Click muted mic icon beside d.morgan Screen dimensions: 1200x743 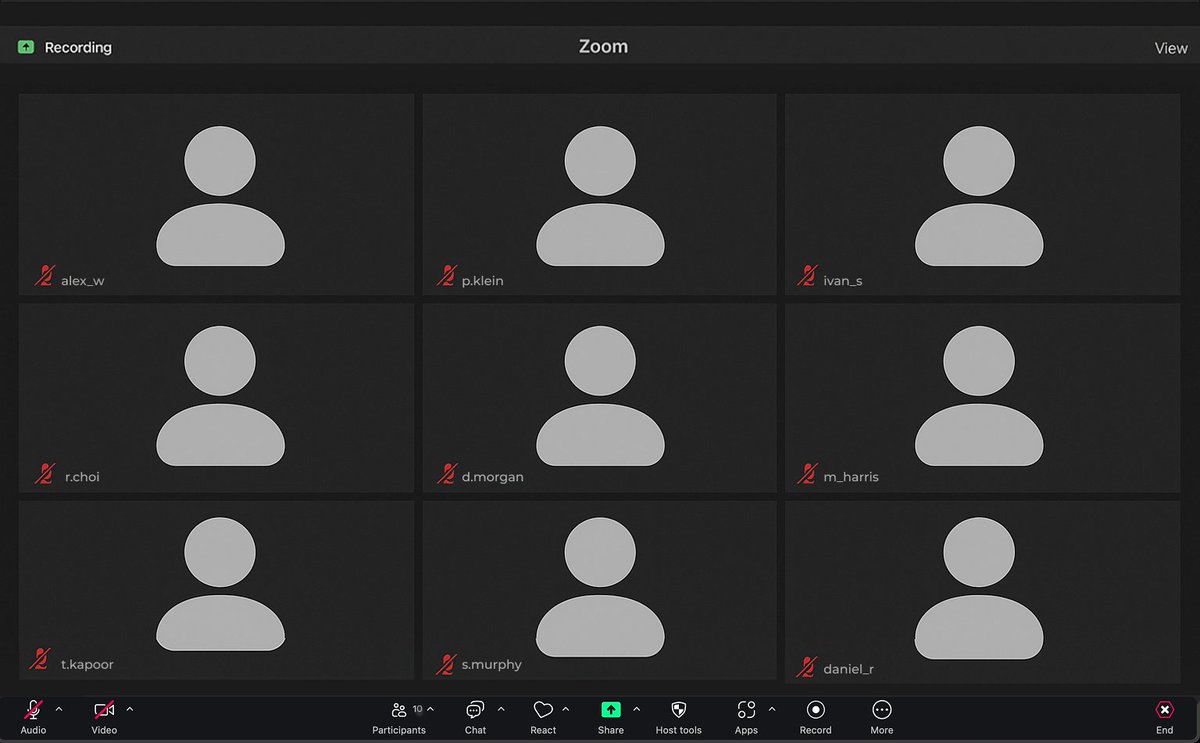447,473
